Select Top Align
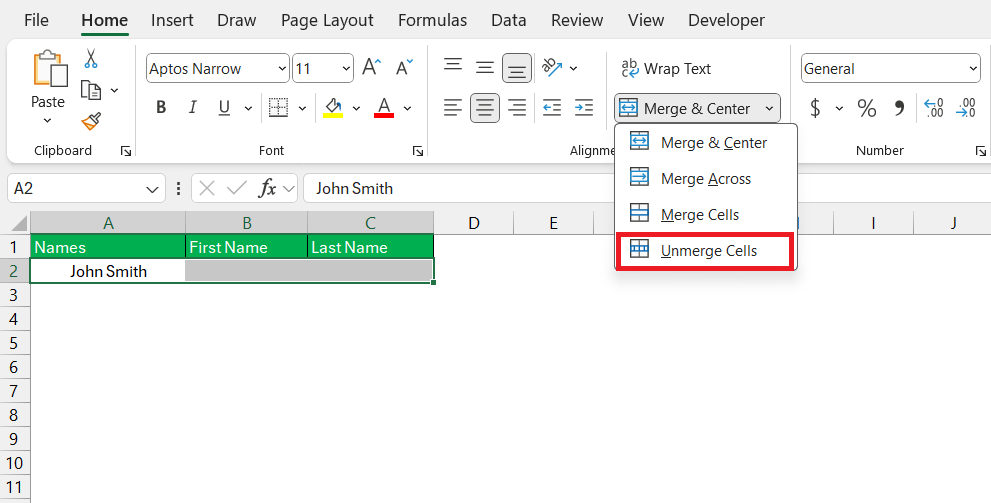This screenshot has height=503, width=991. click(453, 66)
